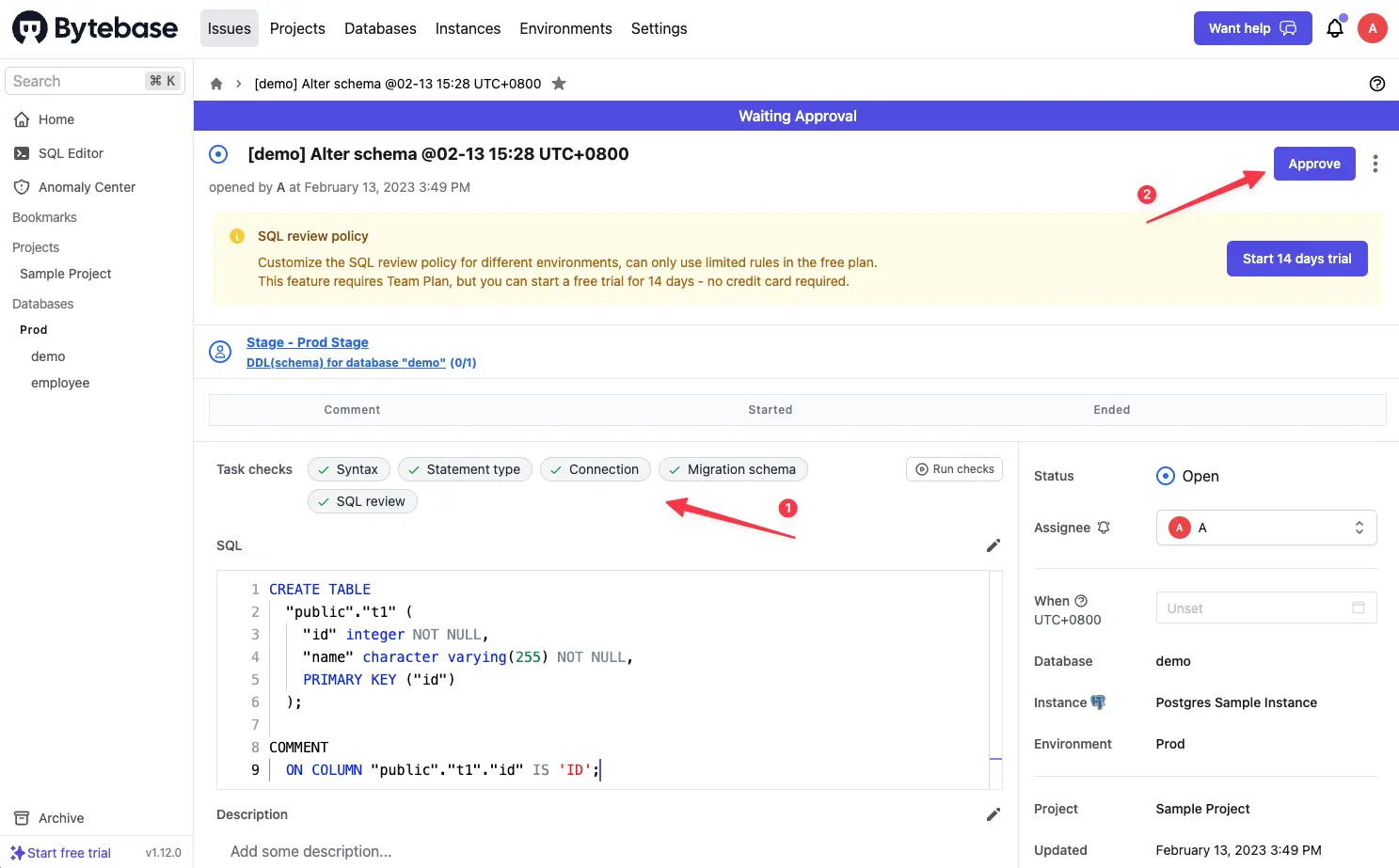This screenshot has height=868, width=1399.
Task: Click the home breadcrumb icon
Action: tap(216, 84)
